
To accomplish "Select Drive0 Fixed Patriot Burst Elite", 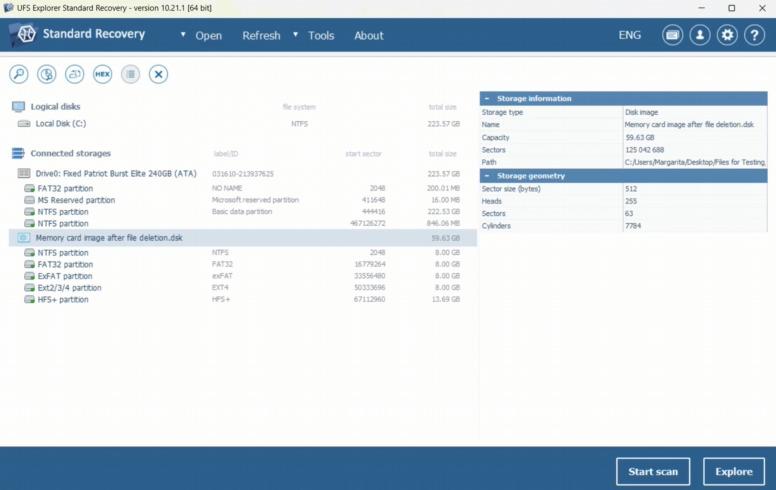I will [242, 174].
